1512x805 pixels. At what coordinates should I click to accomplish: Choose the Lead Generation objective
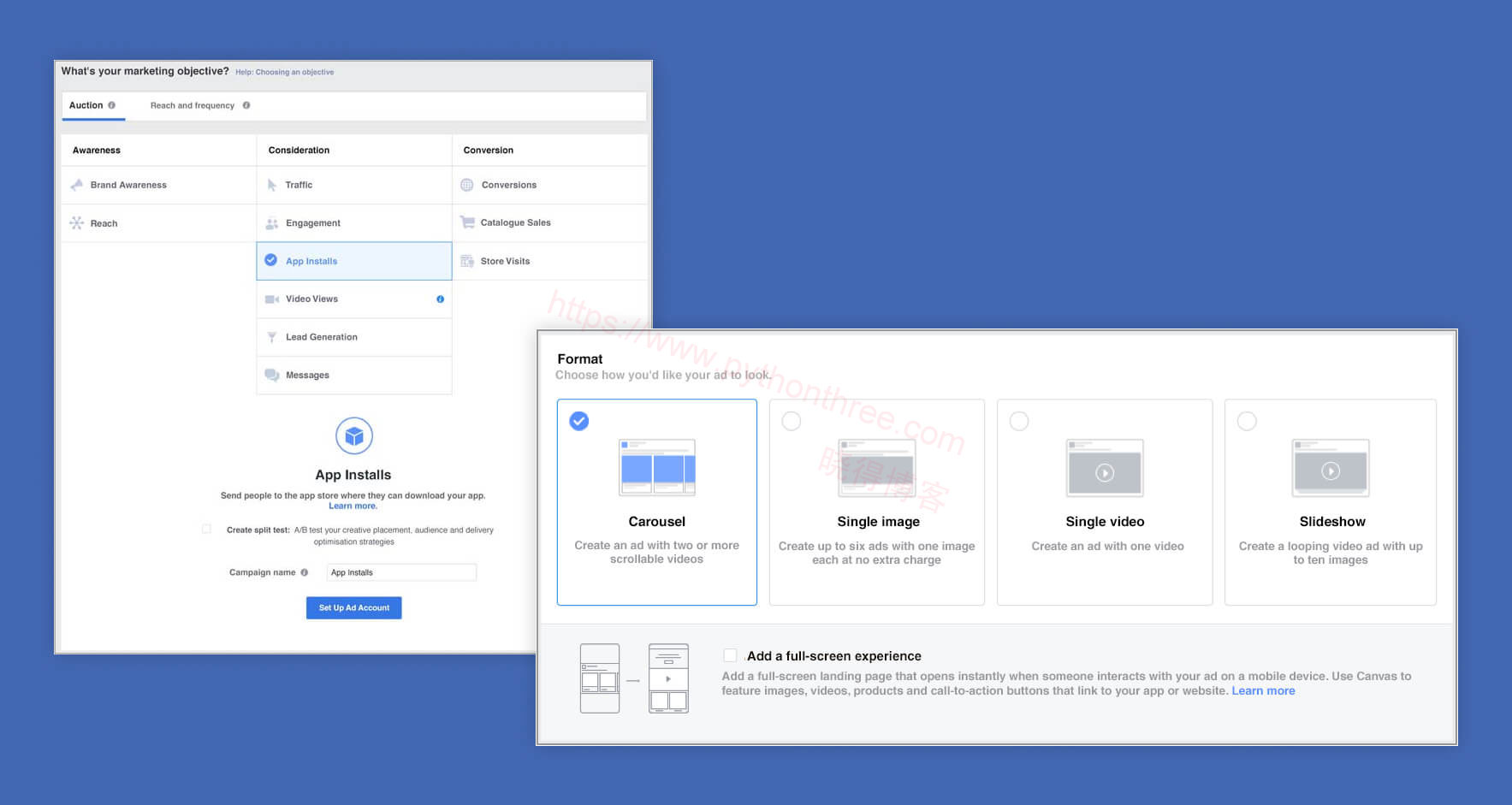pos(354,337)
